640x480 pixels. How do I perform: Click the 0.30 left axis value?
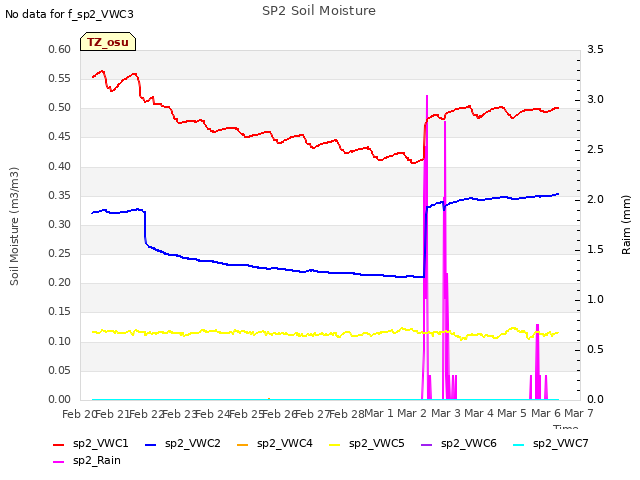coord(60,225)
